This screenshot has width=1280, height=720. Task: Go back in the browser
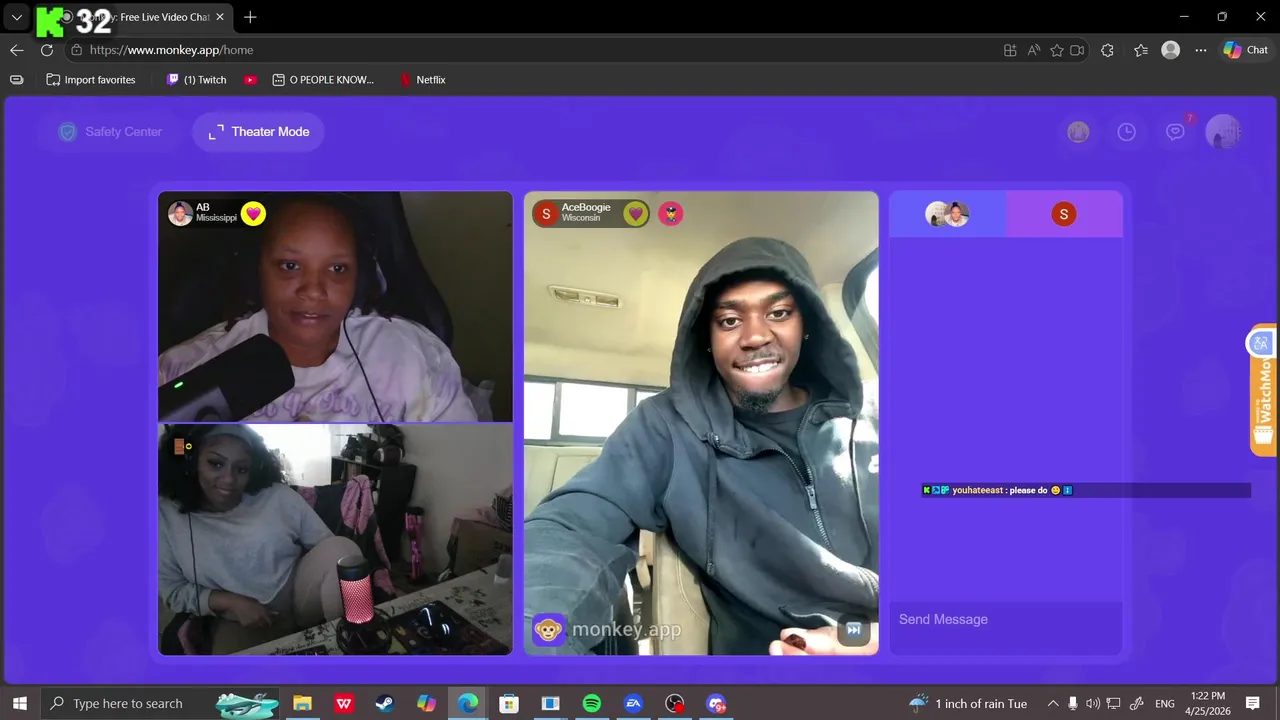17,50
